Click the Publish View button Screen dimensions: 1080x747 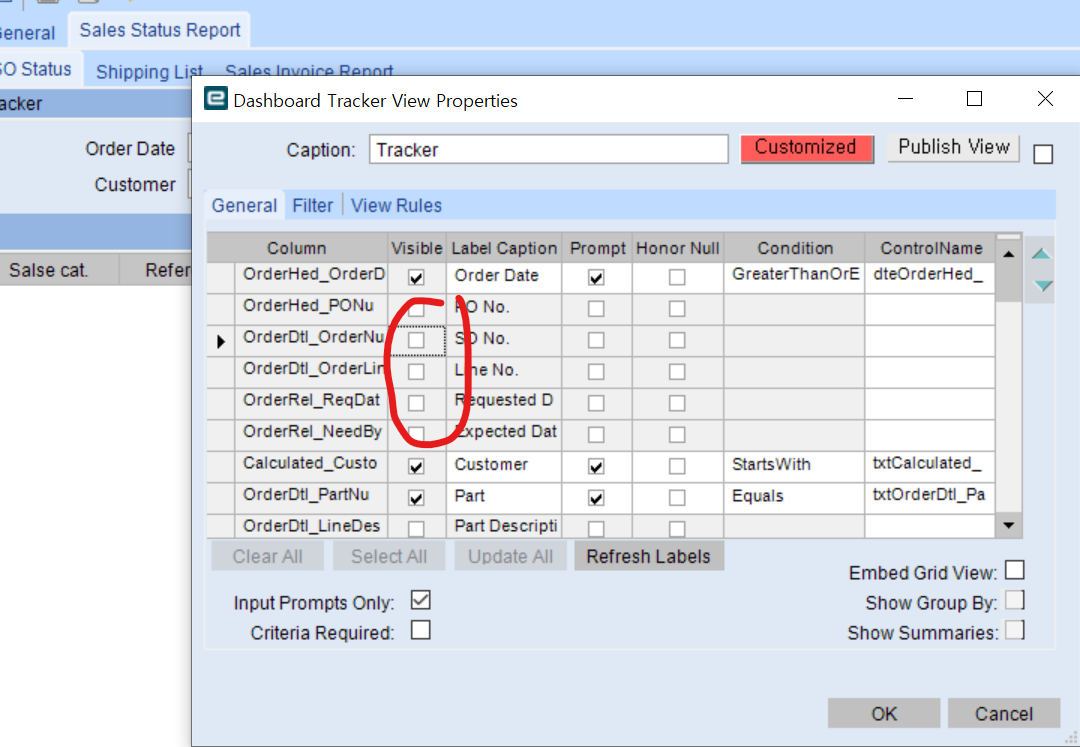(x=953, y=147)
